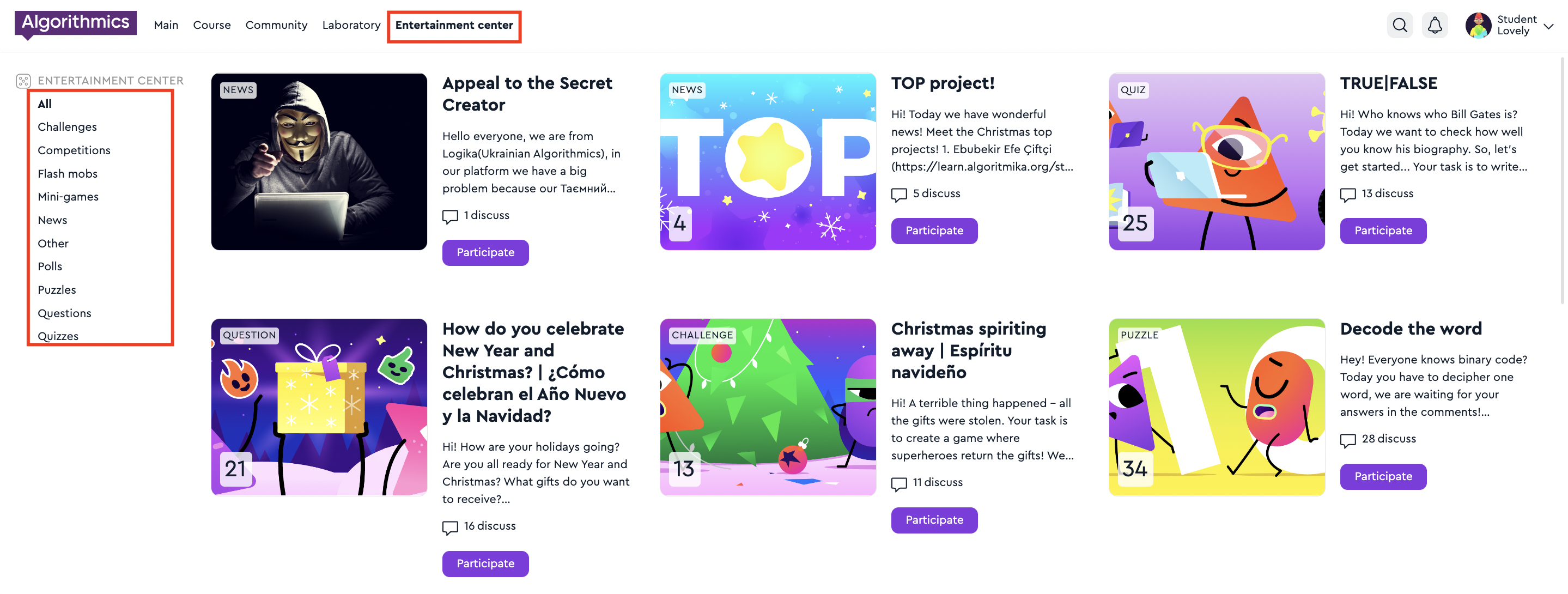1568x594 pixels.
Task: Open the TRUE|FALSE quiz title link
Action: point(1388,83)
